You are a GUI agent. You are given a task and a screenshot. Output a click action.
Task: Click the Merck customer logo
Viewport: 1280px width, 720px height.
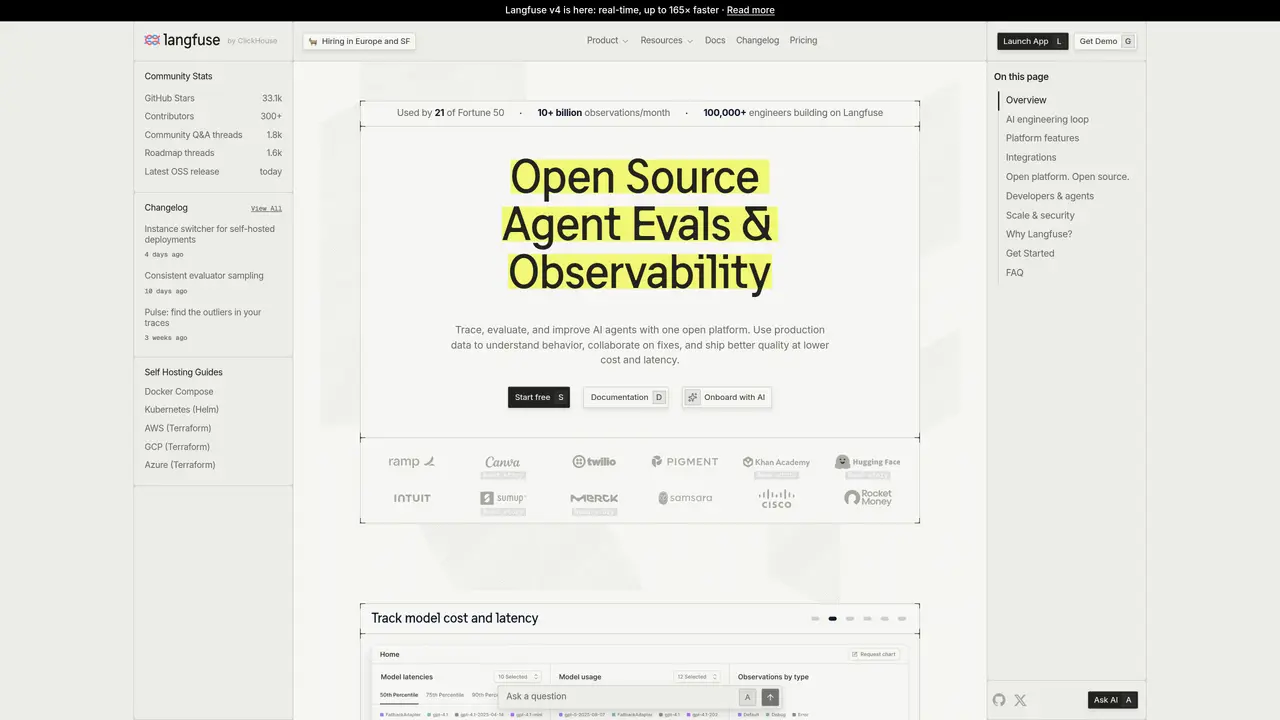click(x=594, y=498)
